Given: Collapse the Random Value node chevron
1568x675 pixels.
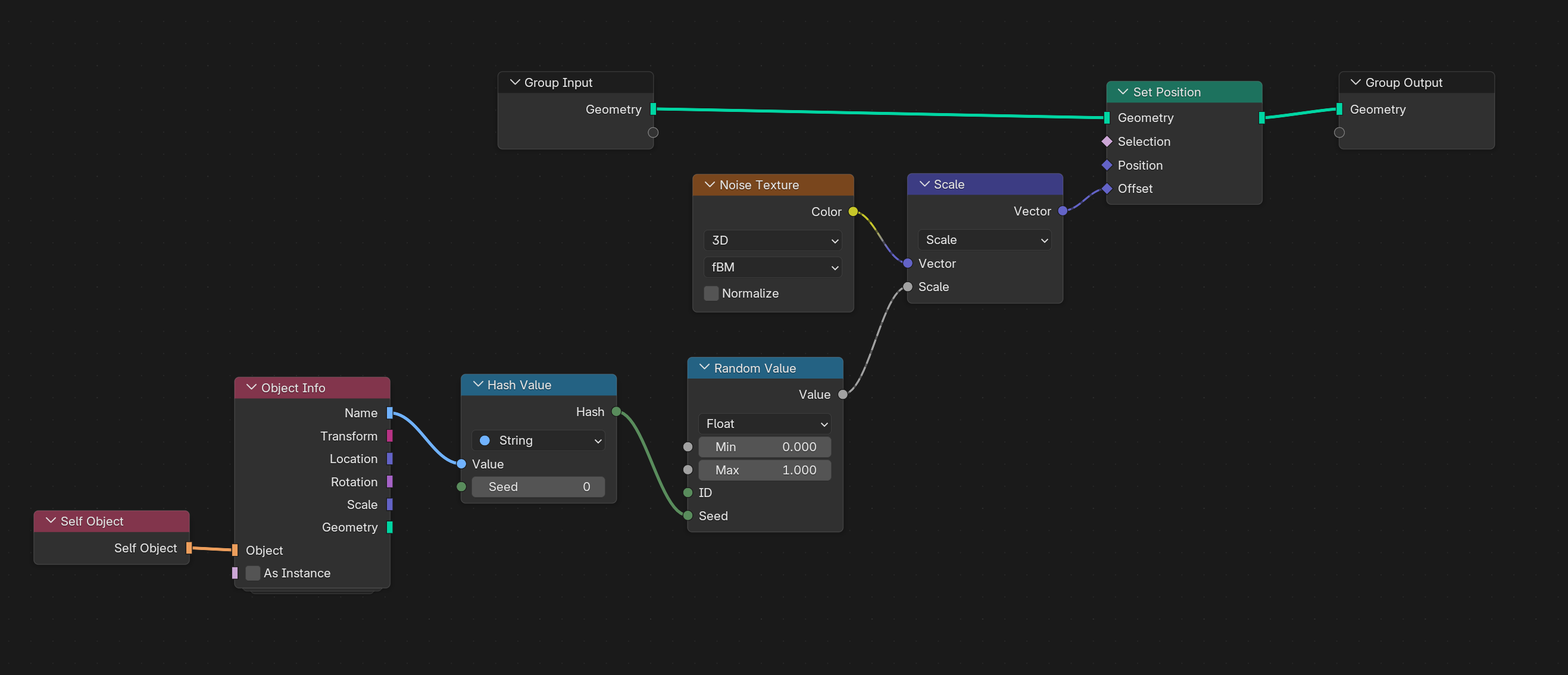Looking at the screenshot, I should [704, 368].
